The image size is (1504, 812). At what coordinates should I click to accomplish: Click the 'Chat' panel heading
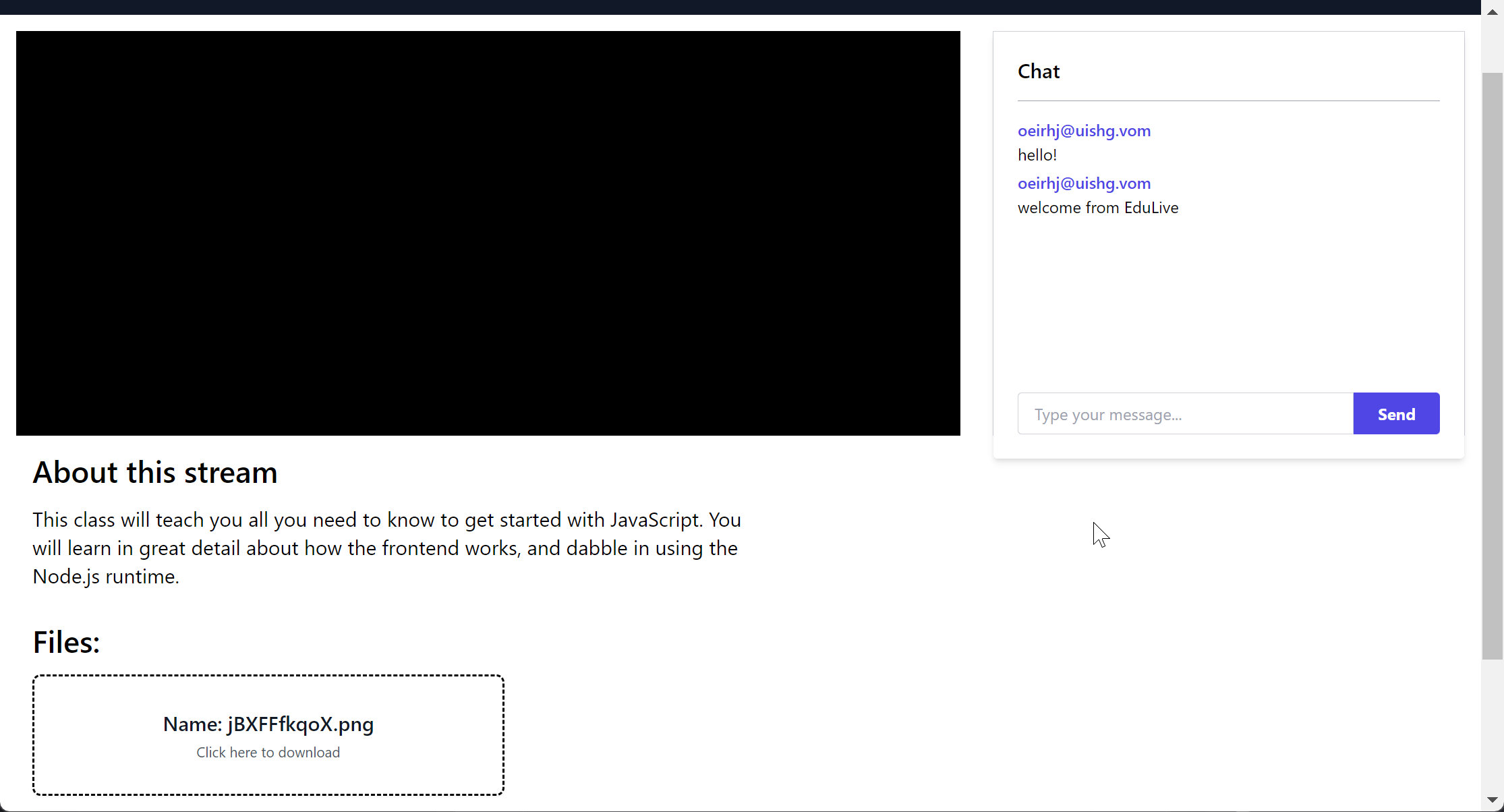[1038, 71]
